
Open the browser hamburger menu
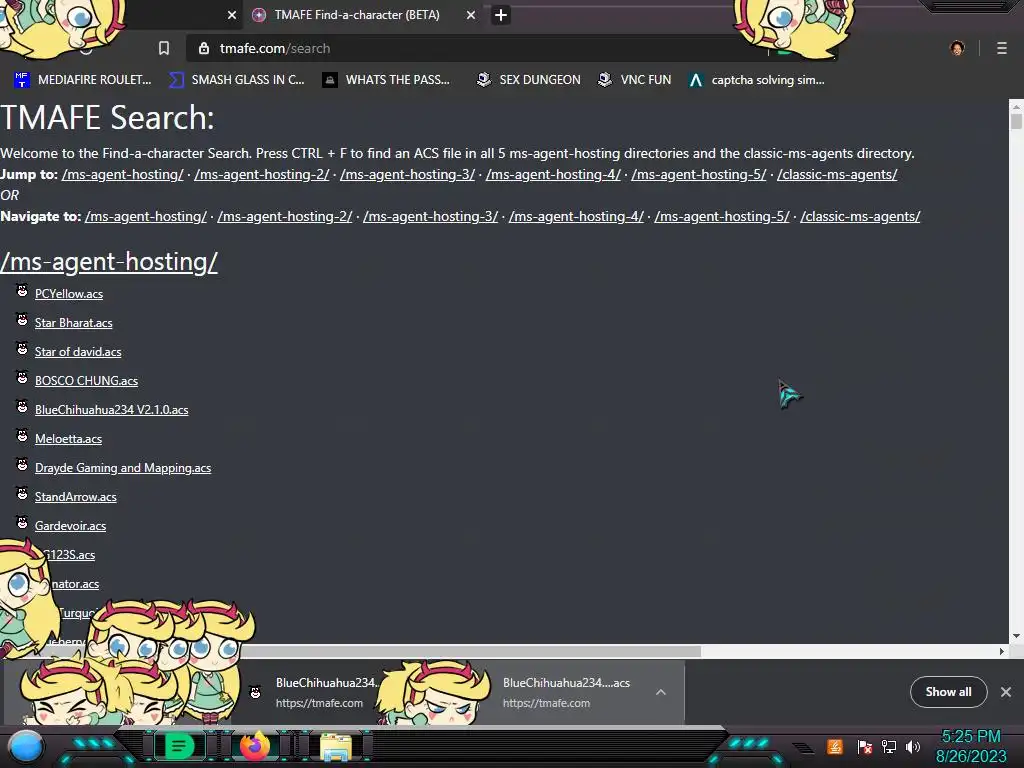(1002, 48)
